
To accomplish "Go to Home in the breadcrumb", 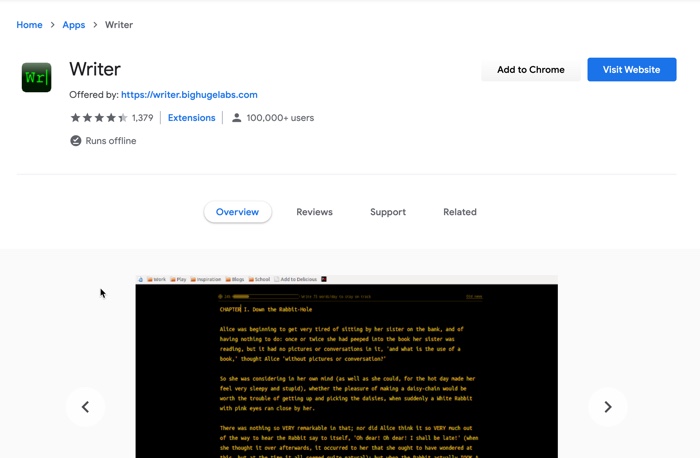I will coord(29,25).
